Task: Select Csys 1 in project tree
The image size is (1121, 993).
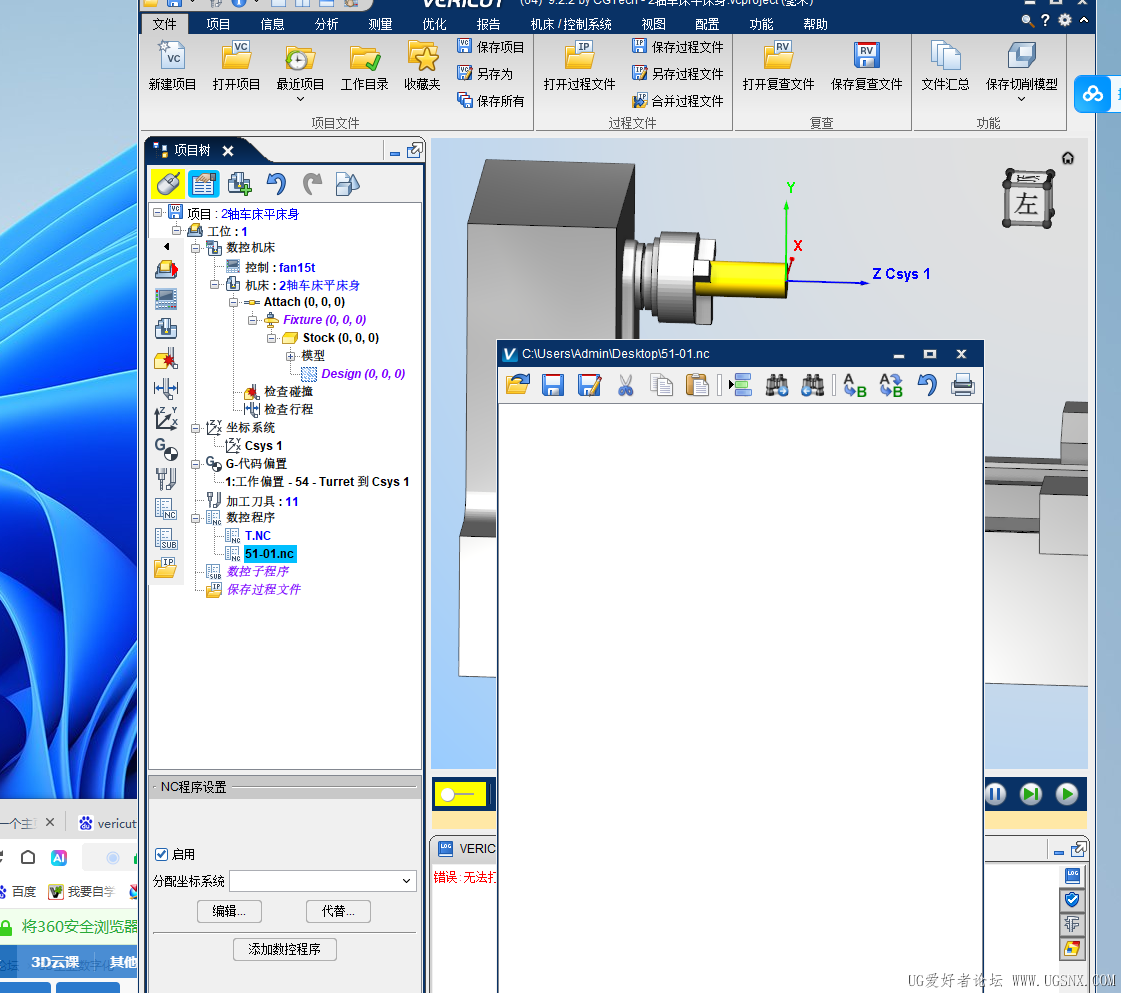Action: point(263,445)
